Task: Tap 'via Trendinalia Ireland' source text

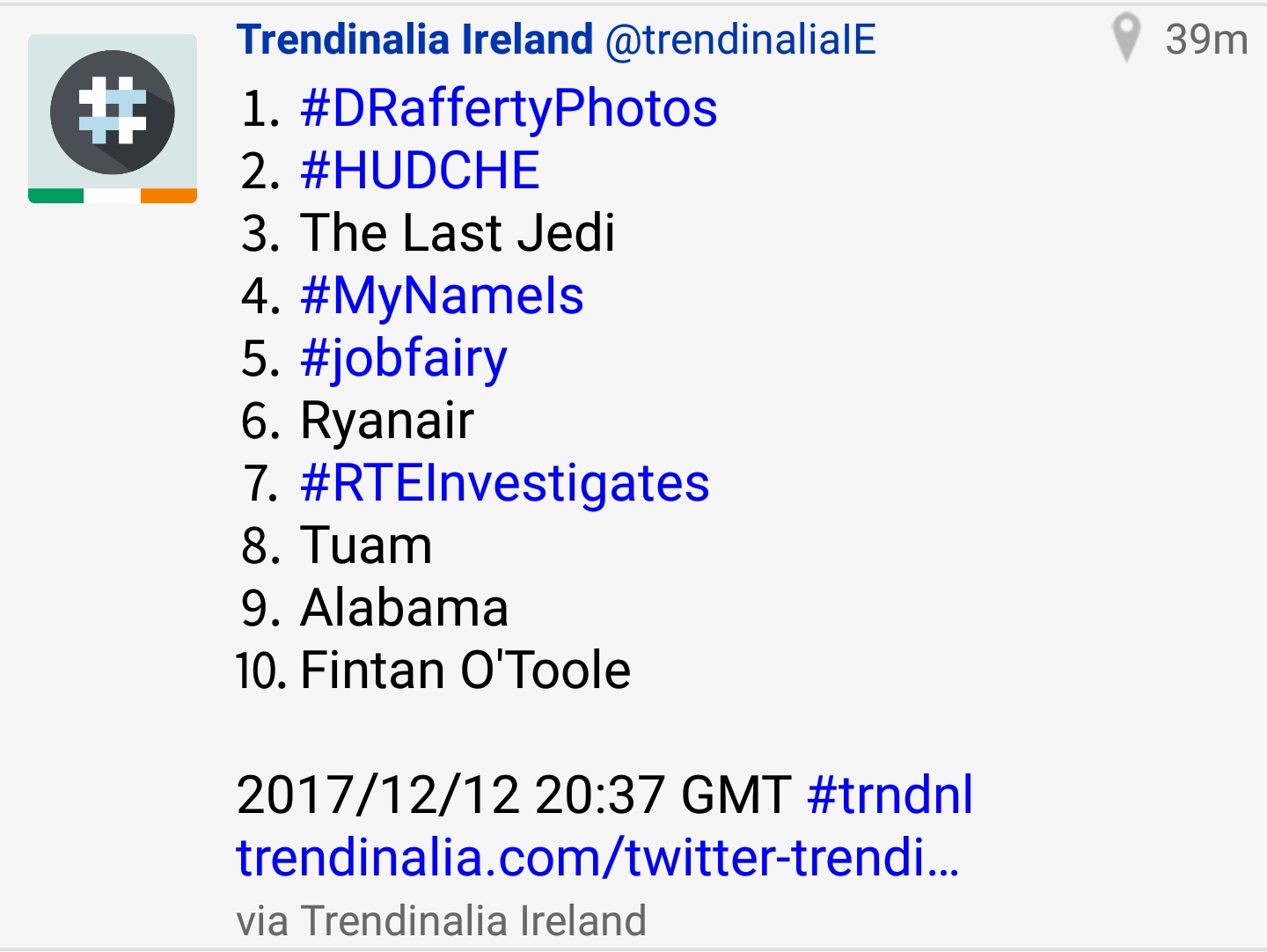Action: click(x=442, y=921)
